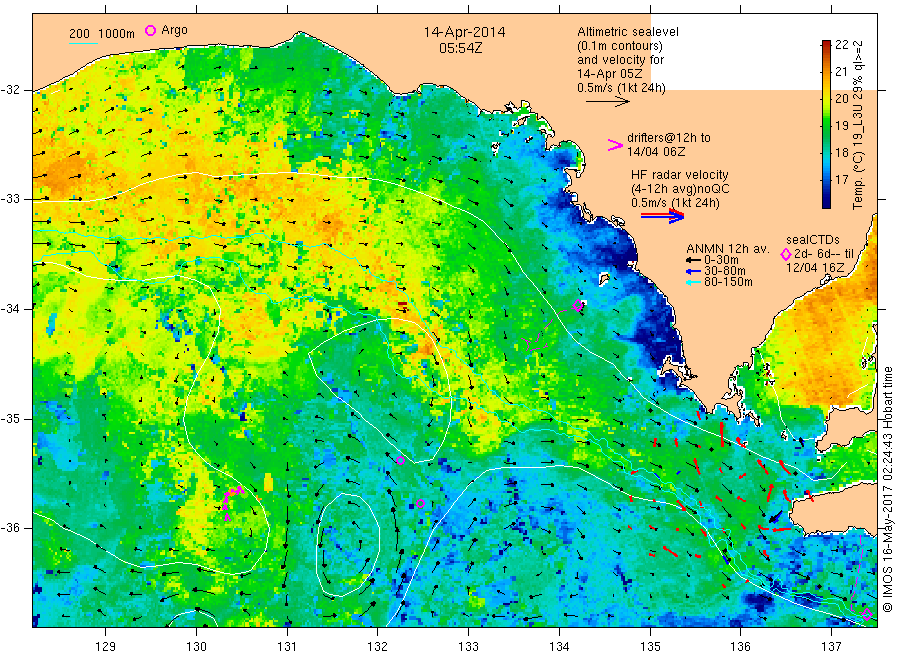Click the '22' tick on the temperature color bar

click(841, 45)
